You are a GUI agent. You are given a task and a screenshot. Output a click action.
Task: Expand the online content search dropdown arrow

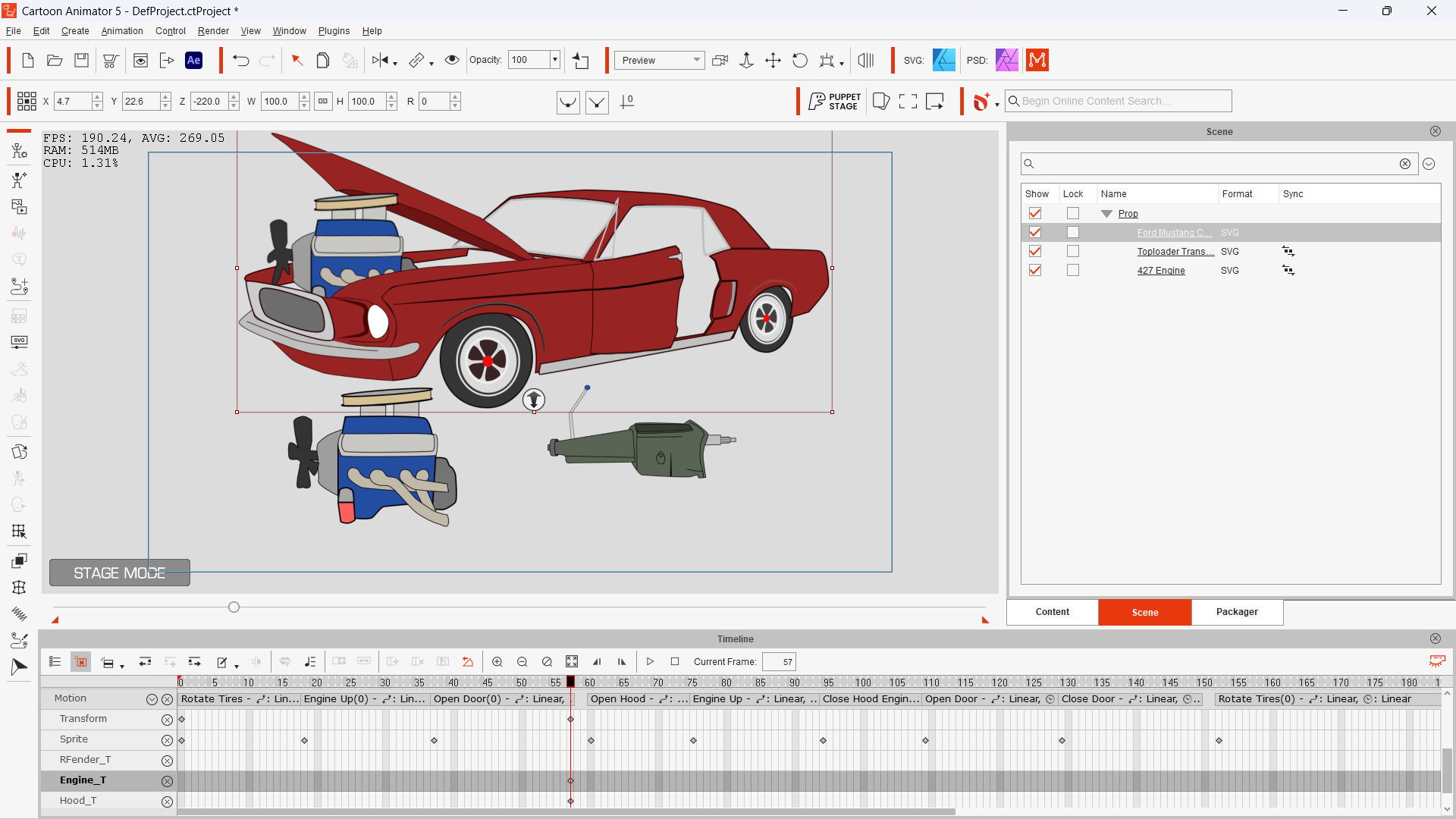(996, 105)
